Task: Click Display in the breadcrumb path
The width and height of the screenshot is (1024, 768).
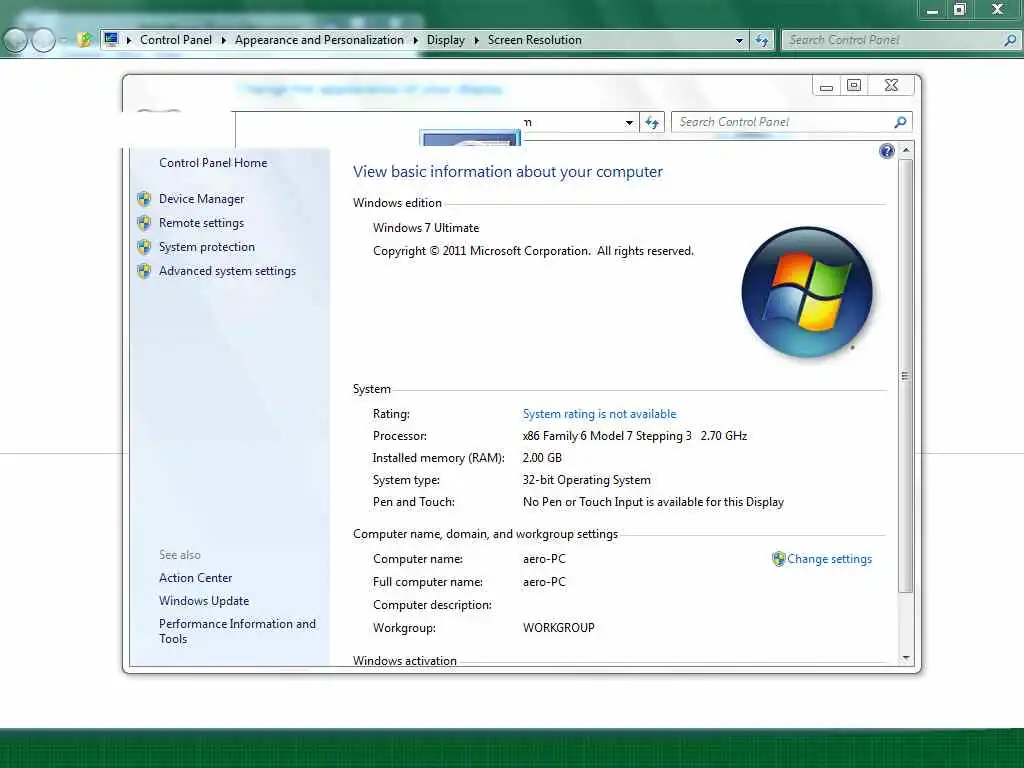Action: tap(446, 40)
